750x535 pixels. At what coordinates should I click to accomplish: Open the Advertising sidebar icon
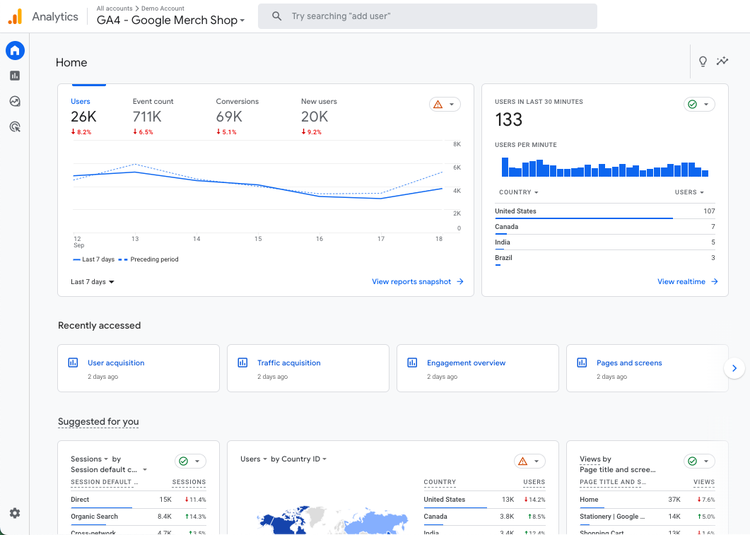15,127
